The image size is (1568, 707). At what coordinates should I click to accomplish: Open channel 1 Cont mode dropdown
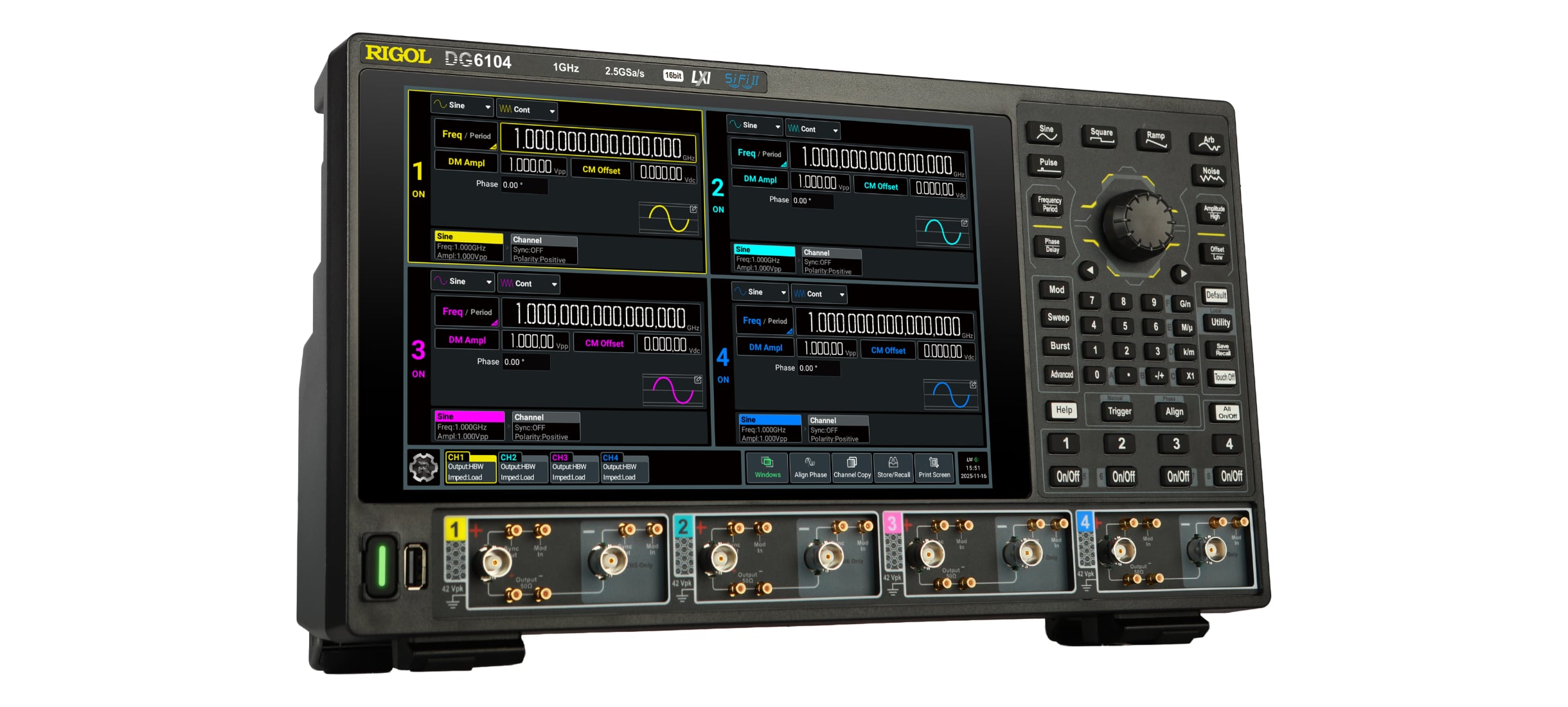click(527, 110)
